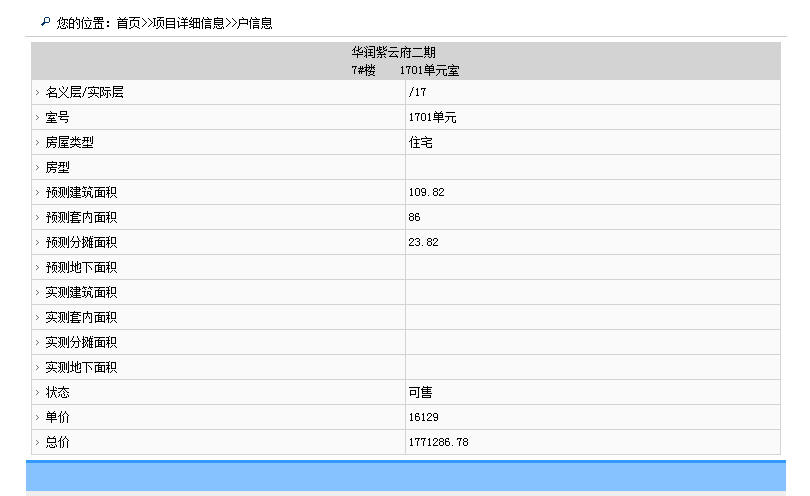This screenshot has height=496, width=810.
Task: Click the arrow bullet beside 状态
Action: pyautogui.click(x=37, y=393)
